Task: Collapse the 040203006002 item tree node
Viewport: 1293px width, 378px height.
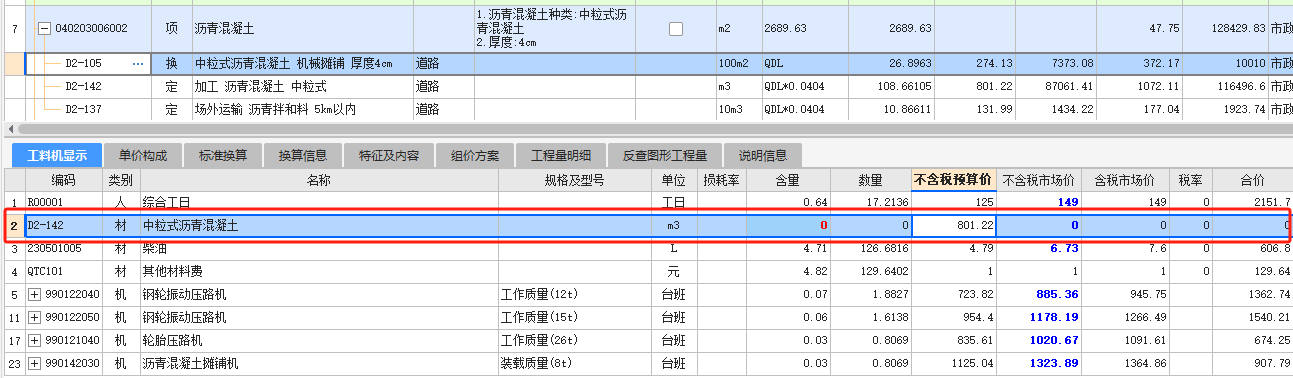Action: pyautogui.click(x=45, y=29)
